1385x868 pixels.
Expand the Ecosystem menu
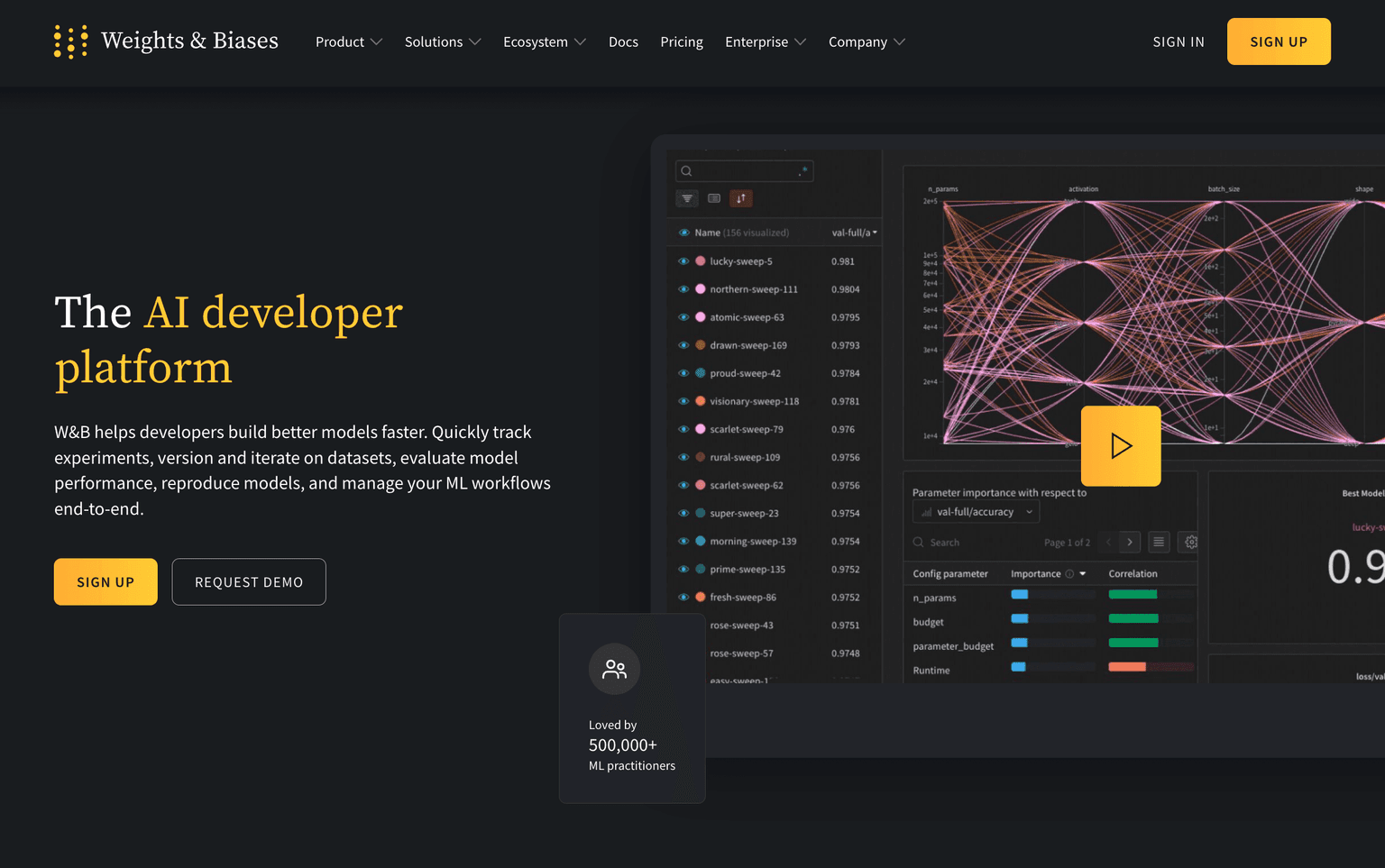point(545,41)
